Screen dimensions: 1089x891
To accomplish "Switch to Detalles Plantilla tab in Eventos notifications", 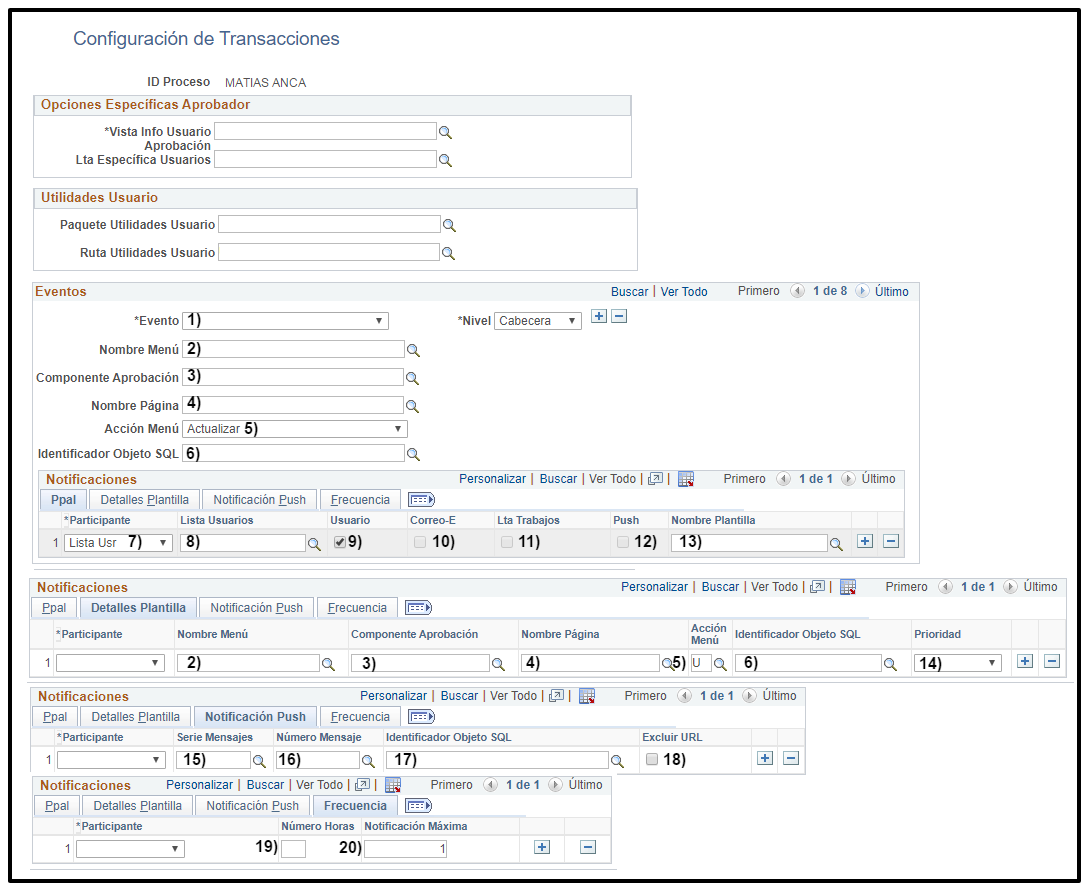I will (x=145, y=499).
